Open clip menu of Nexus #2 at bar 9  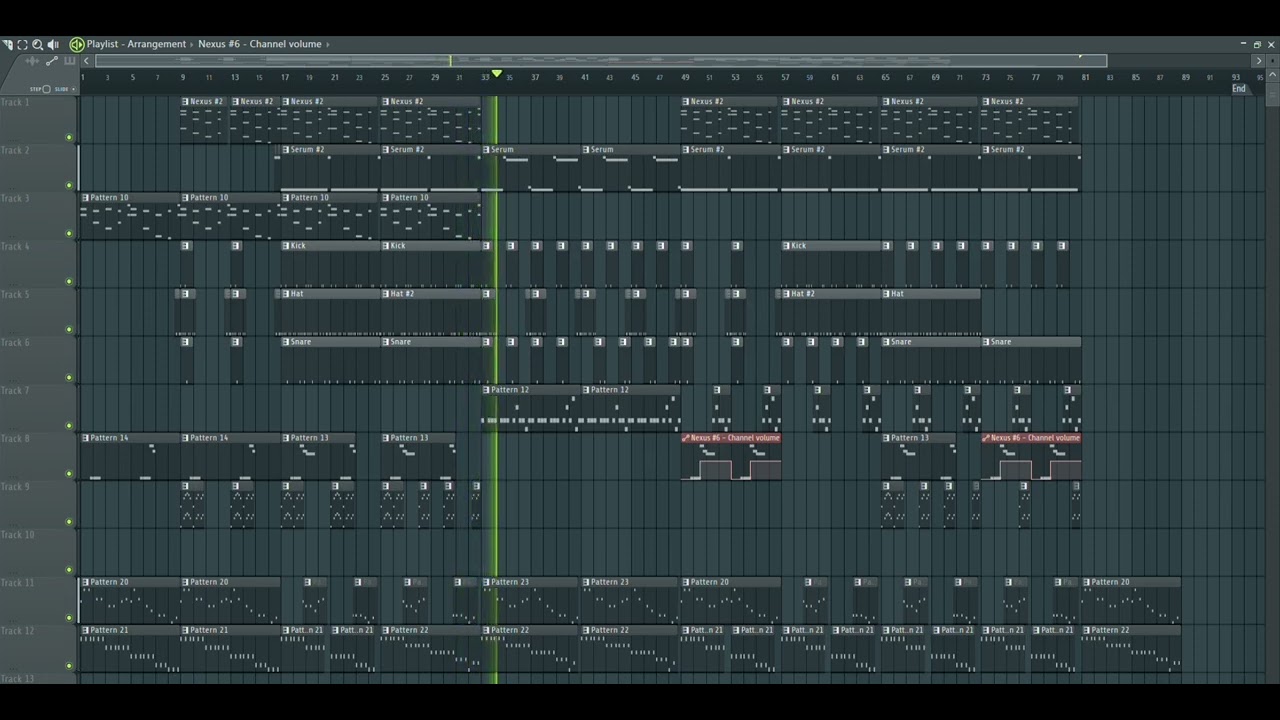click(185, 101)
